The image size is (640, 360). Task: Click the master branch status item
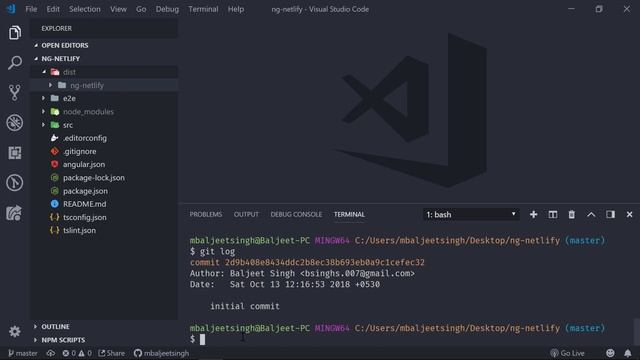click(23, 353)
